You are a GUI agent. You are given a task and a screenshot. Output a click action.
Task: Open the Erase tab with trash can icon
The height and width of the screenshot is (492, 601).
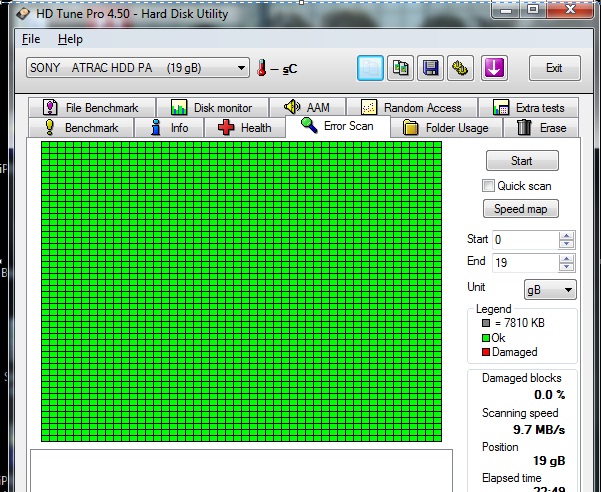pyautogui.click(x=541, y=128)
